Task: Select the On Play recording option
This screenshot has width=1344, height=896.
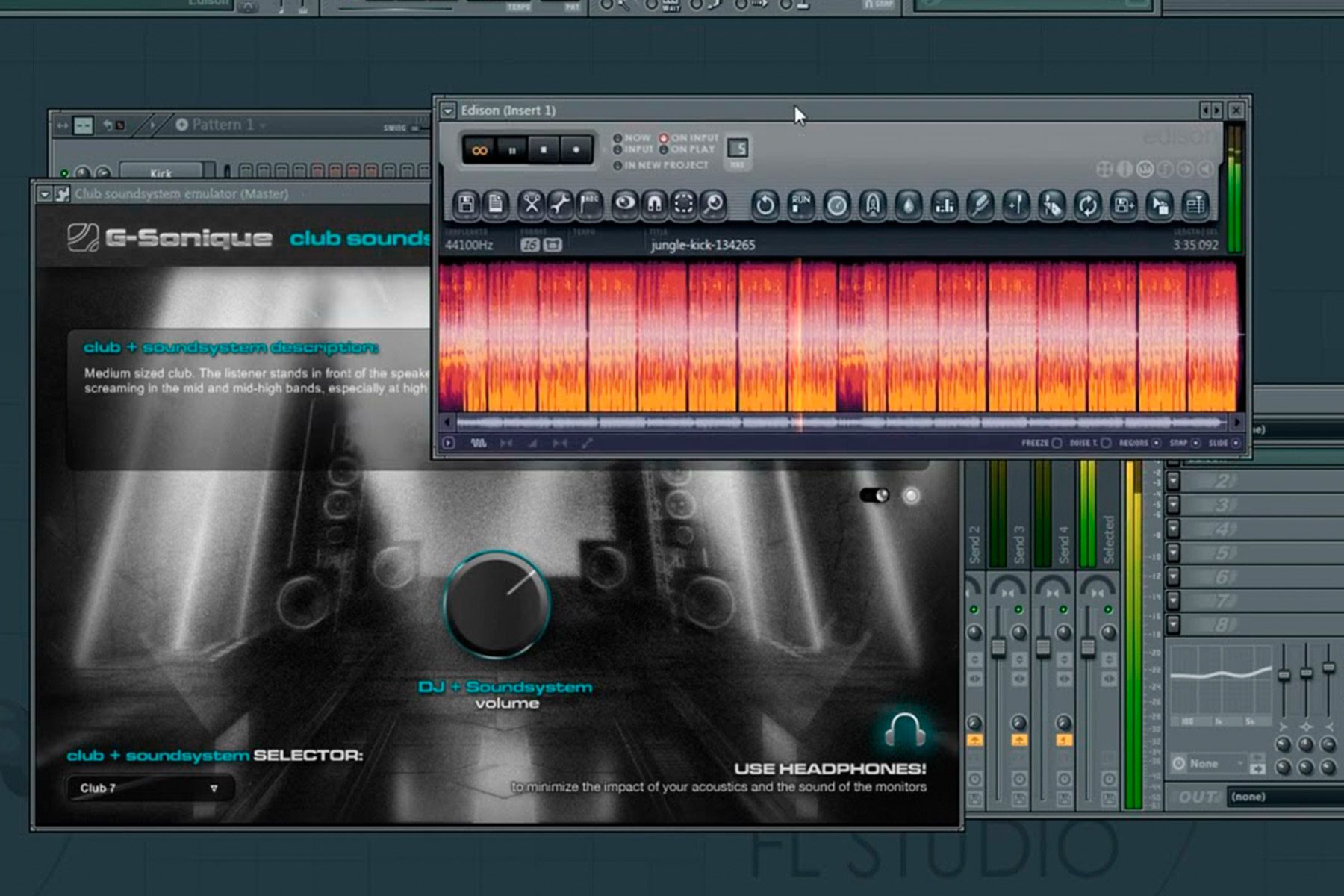Action: pos(664,149)
